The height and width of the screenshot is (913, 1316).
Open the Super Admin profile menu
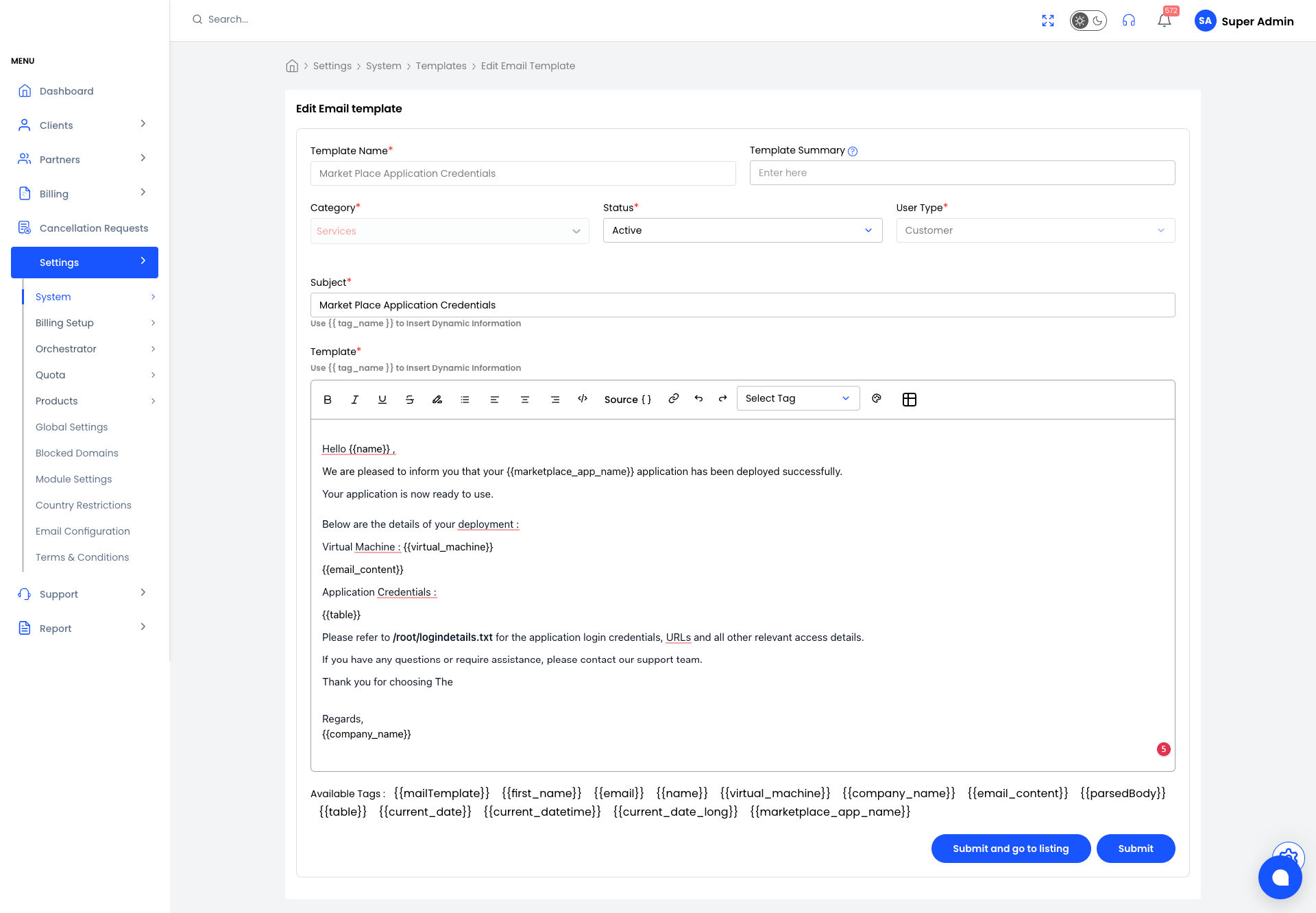(1244, 21)
